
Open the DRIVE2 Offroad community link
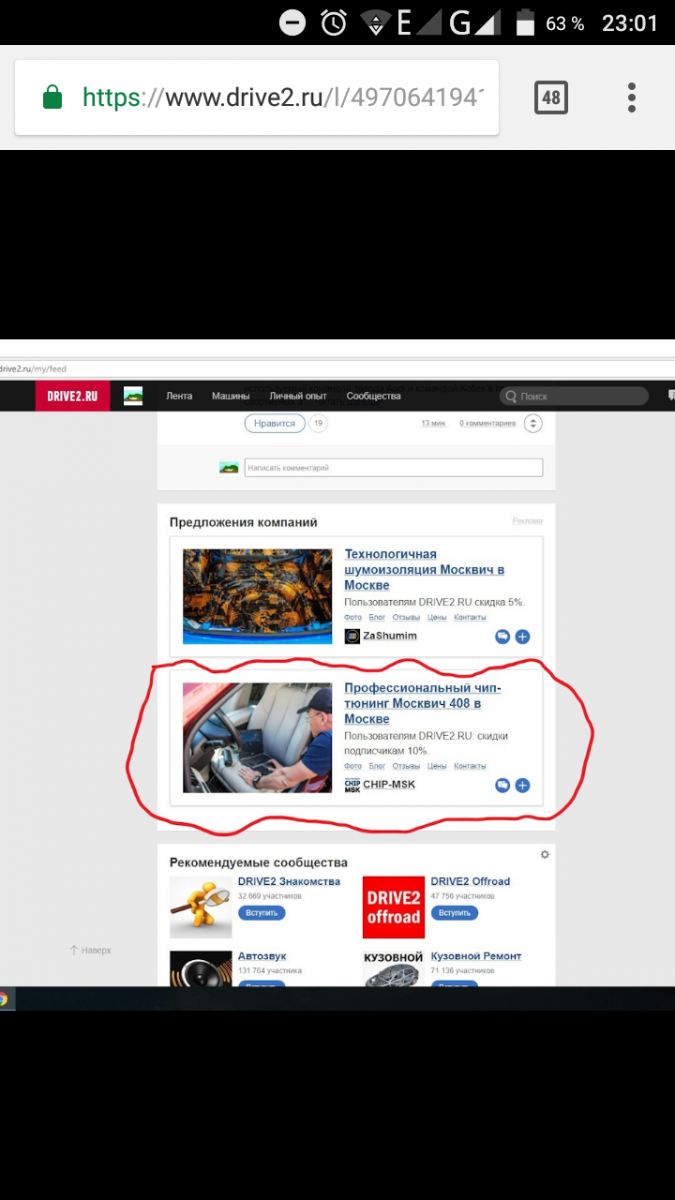[x=470, y=882]
